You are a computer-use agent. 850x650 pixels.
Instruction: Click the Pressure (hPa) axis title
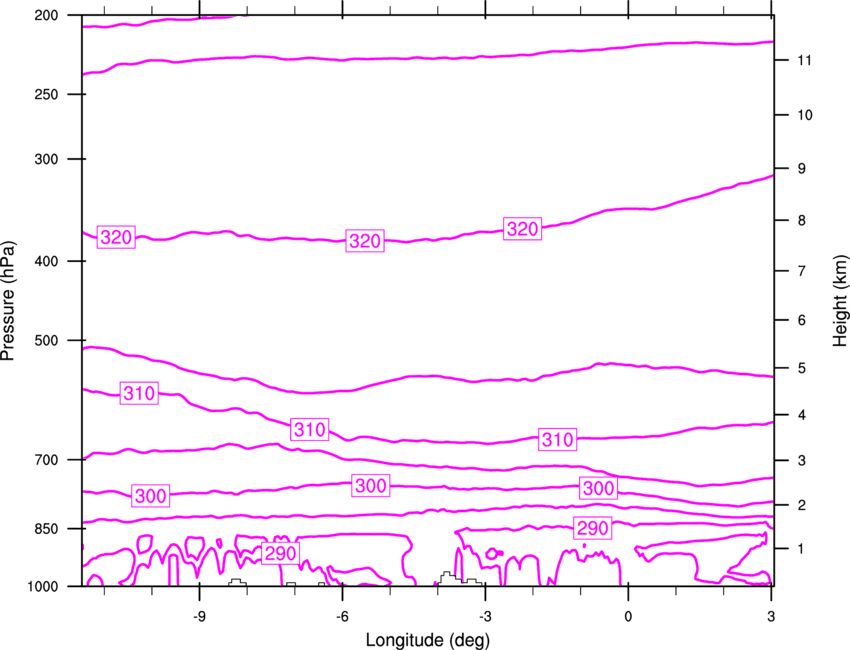pos(8,301)
